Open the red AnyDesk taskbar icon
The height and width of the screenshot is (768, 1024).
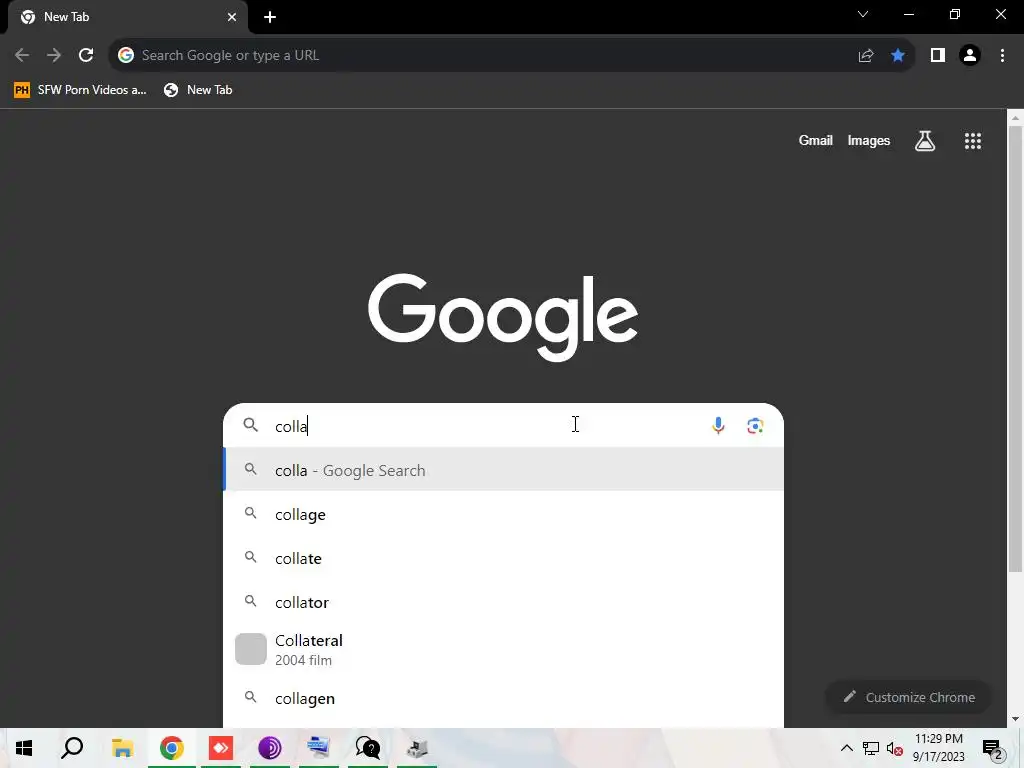tap(221, 748)
